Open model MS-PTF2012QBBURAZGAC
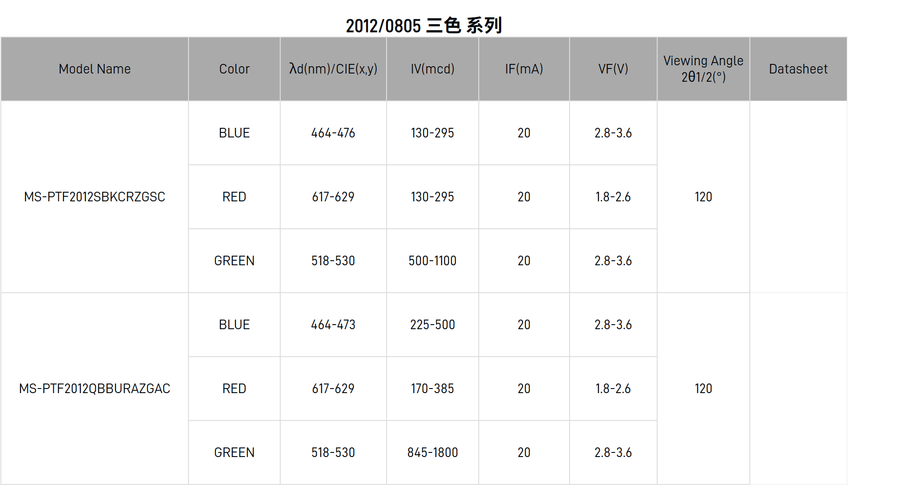 (x=94, y=389)
